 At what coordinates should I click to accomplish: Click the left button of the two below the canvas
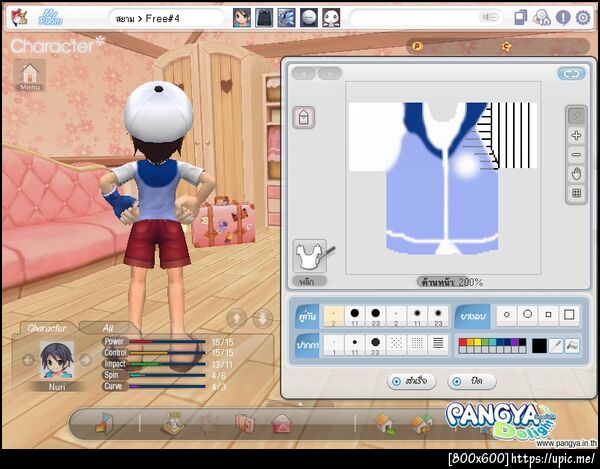coord(412,381)
